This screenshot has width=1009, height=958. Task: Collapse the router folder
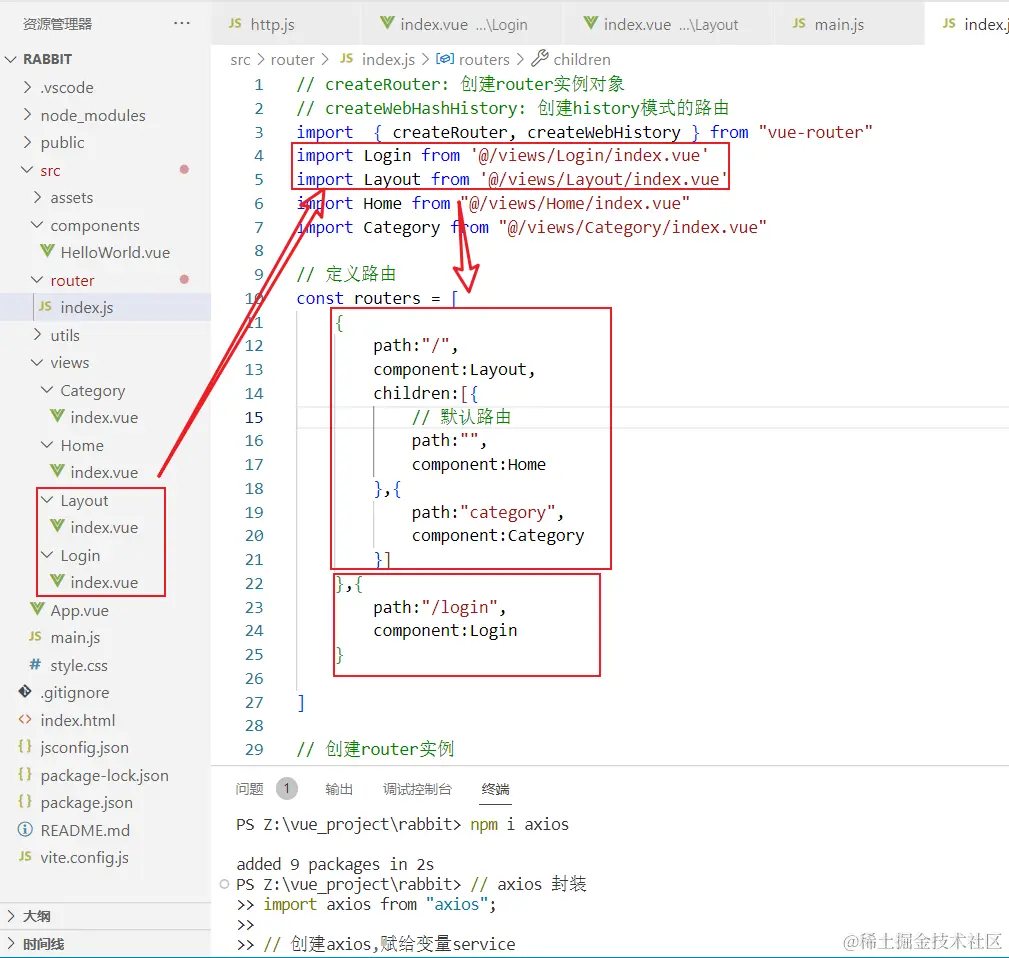tap(37, 280)
